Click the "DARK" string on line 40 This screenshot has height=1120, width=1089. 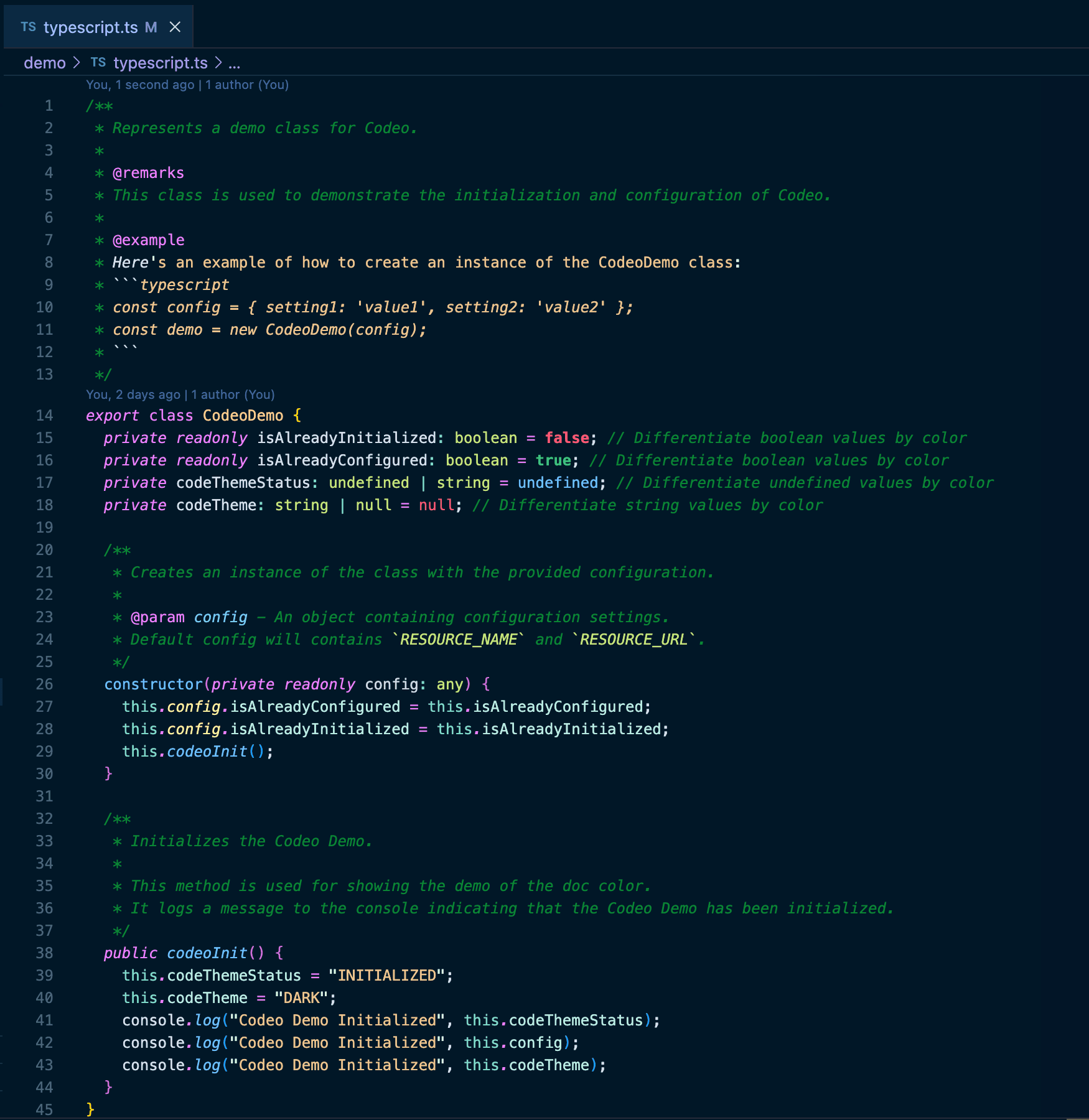click(x=302, y=998)
